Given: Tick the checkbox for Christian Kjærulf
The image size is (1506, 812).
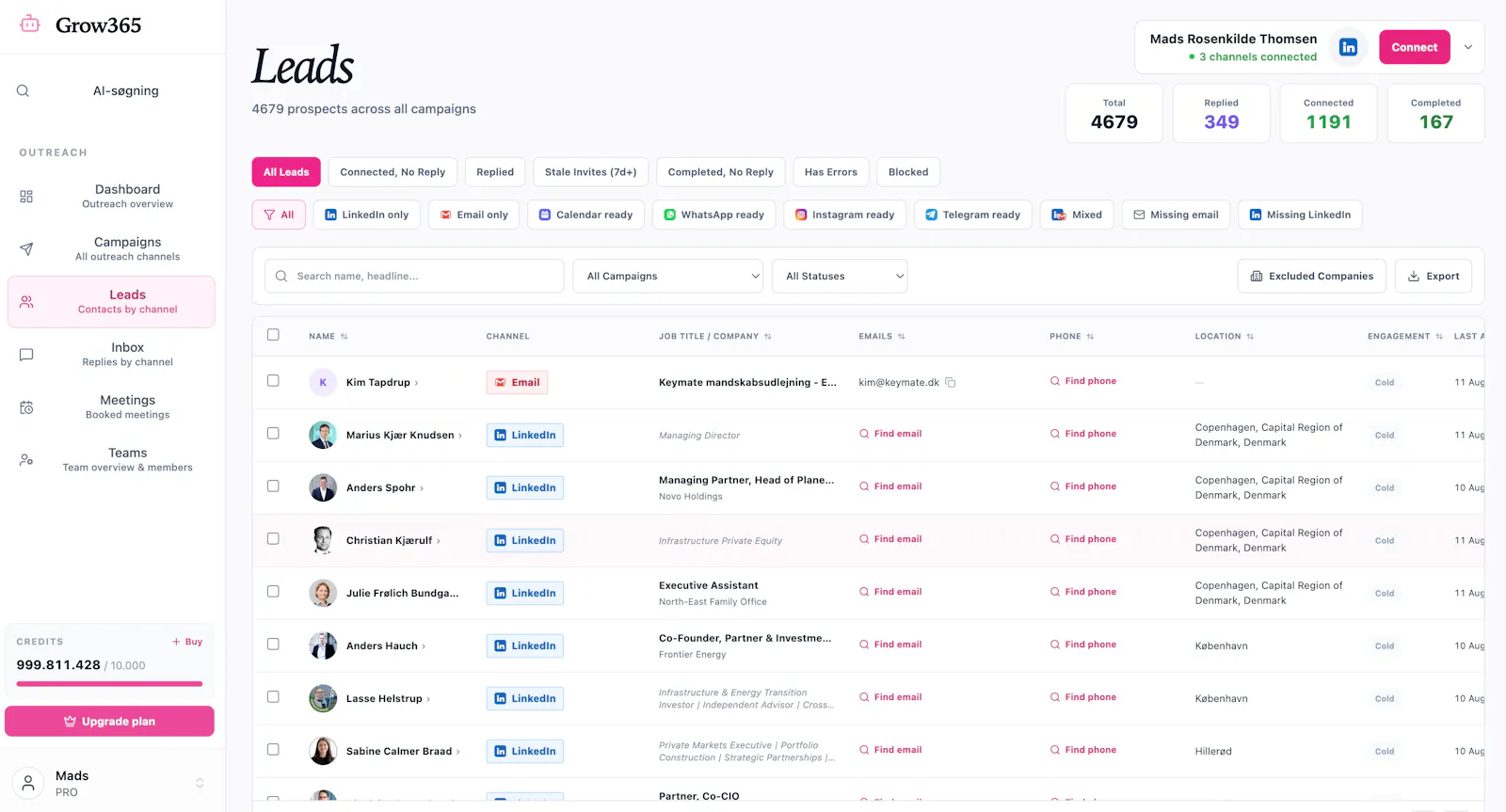Looking at the screenshot, I should point(273,539).
